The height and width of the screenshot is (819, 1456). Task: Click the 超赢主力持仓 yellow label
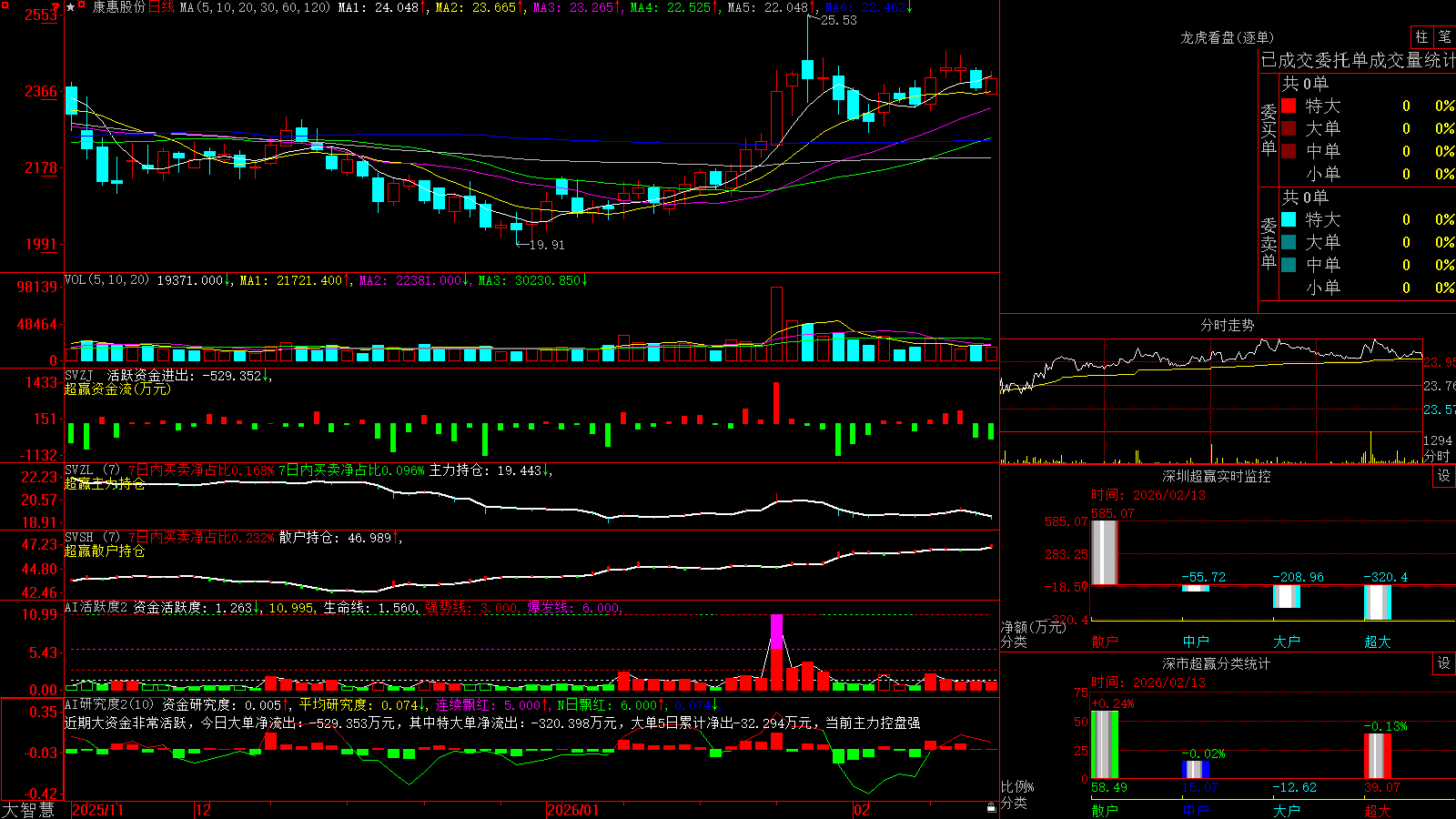105,484
